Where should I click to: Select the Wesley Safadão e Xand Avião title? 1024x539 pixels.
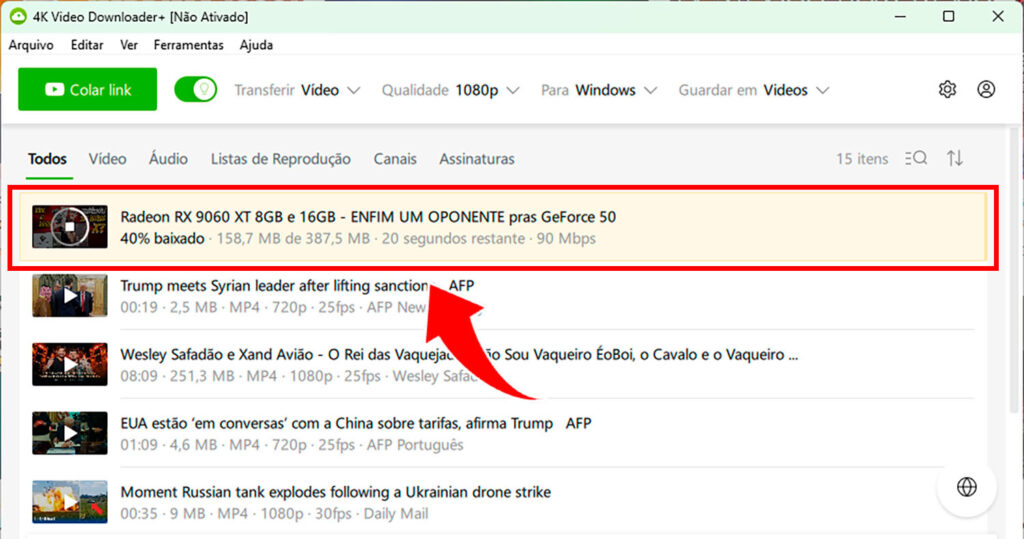[459, 355]
